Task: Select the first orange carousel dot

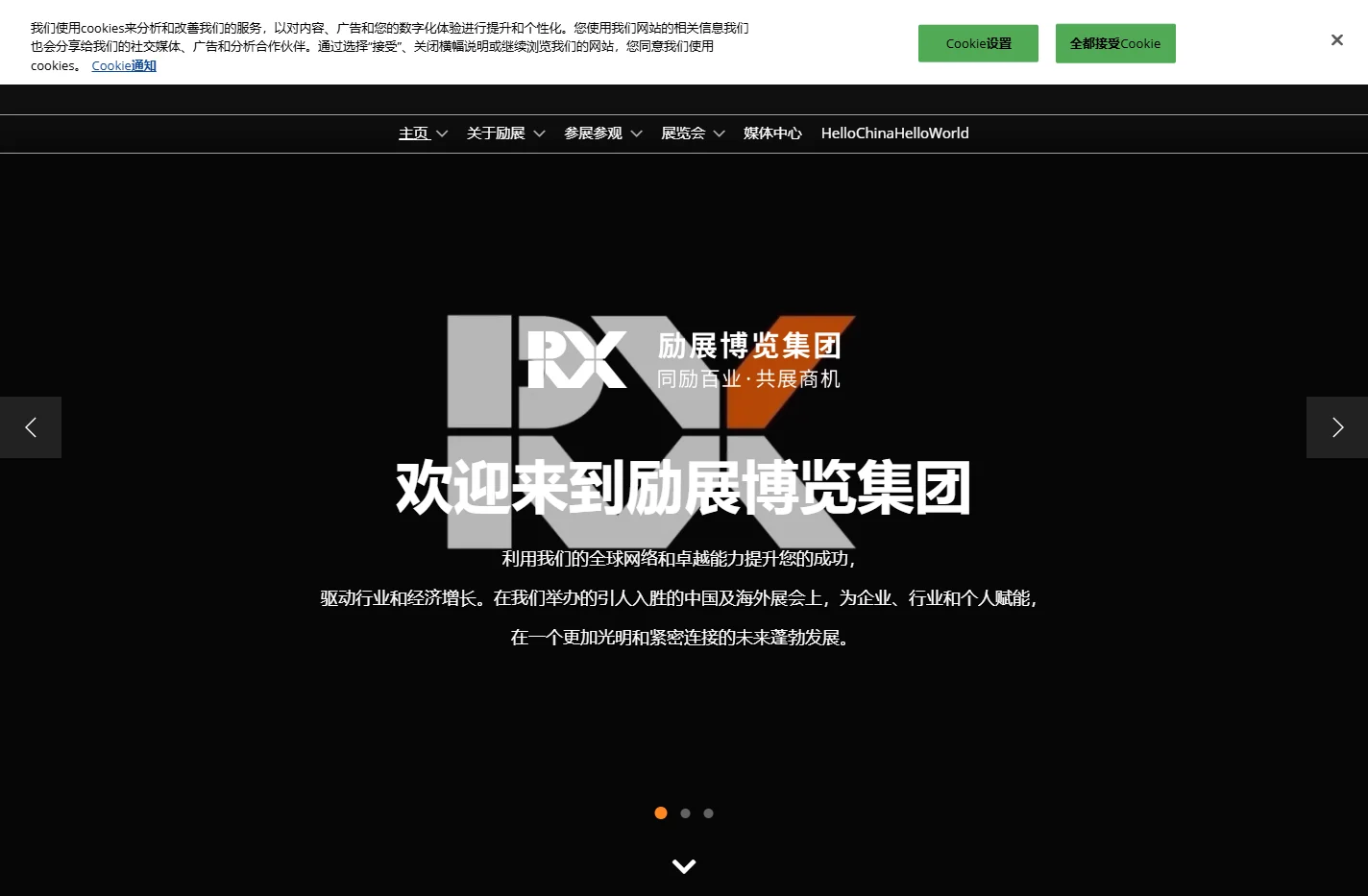Action: coord(661,812)
